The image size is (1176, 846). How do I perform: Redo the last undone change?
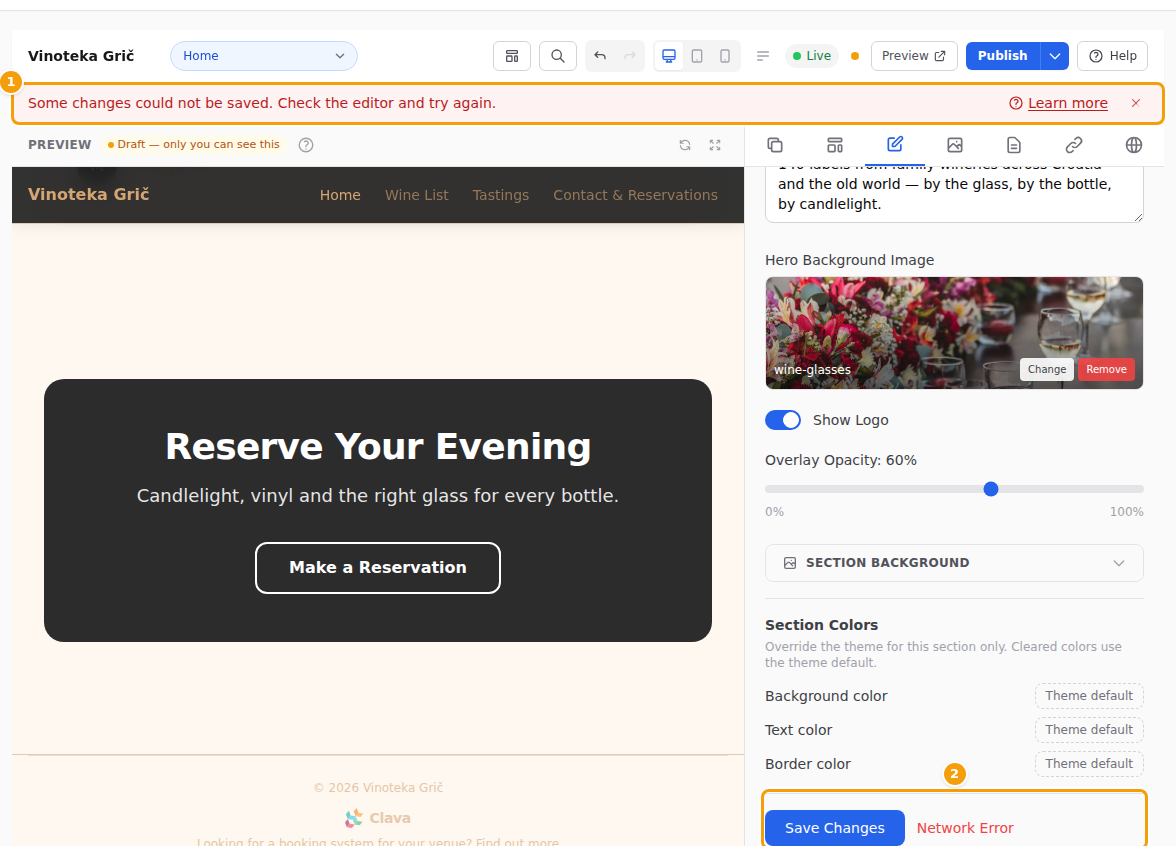point(630,56)
